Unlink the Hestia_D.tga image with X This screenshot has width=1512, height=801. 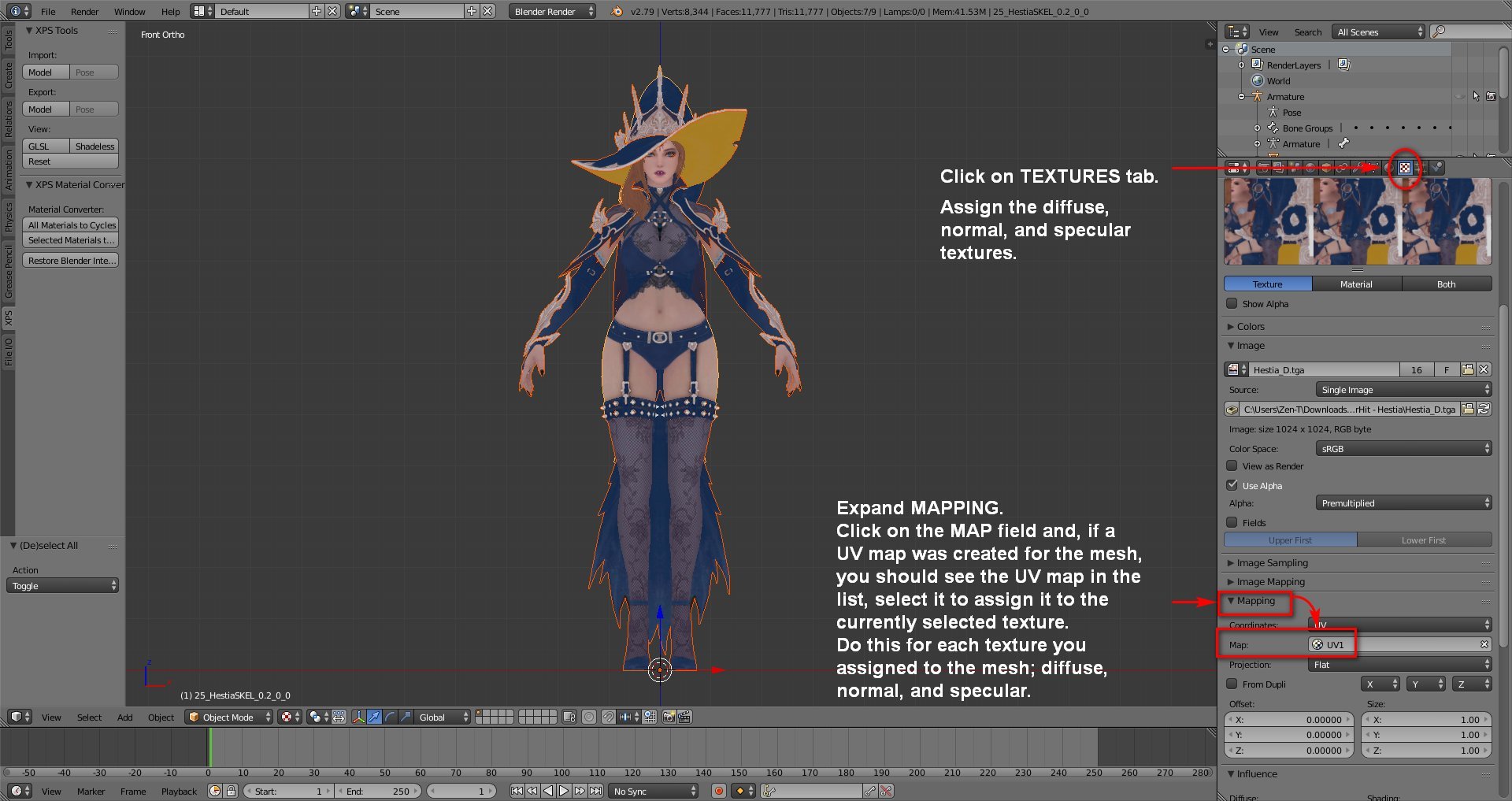[x=1484, y=369]
